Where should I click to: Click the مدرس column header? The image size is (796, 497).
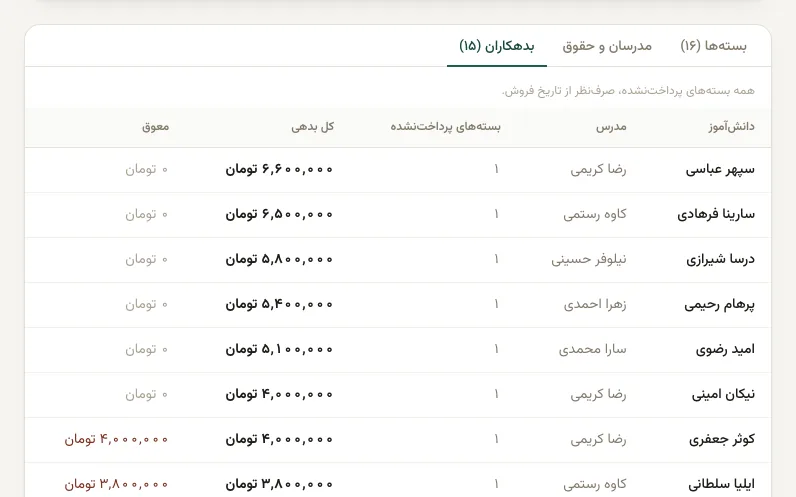pyautogui.click(x=611, y=127)
